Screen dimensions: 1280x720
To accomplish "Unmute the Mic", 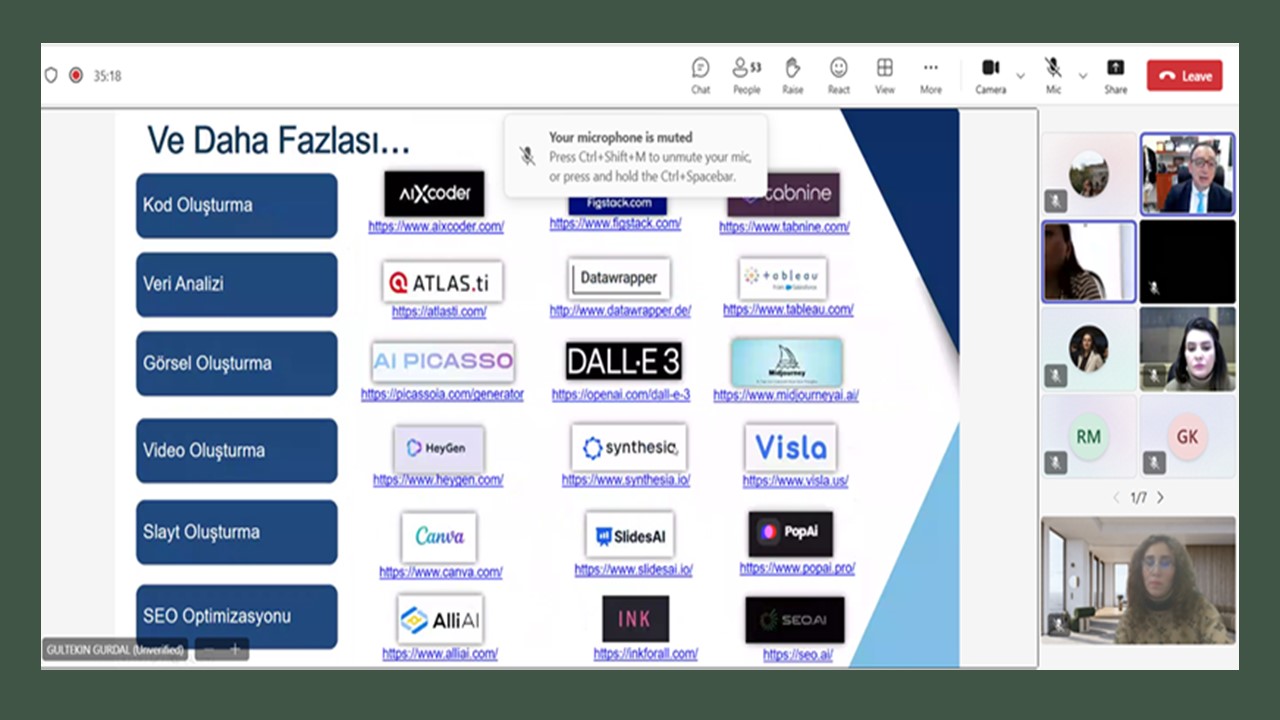I will [1053, 76].
